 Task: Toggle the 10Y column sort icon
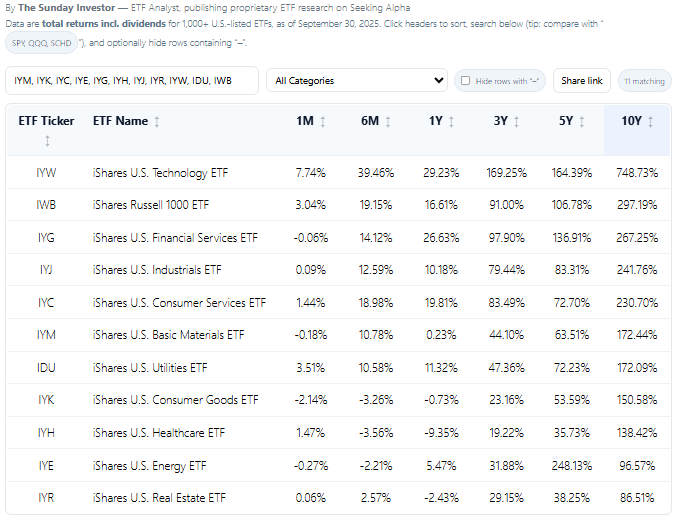pos(651,122)
